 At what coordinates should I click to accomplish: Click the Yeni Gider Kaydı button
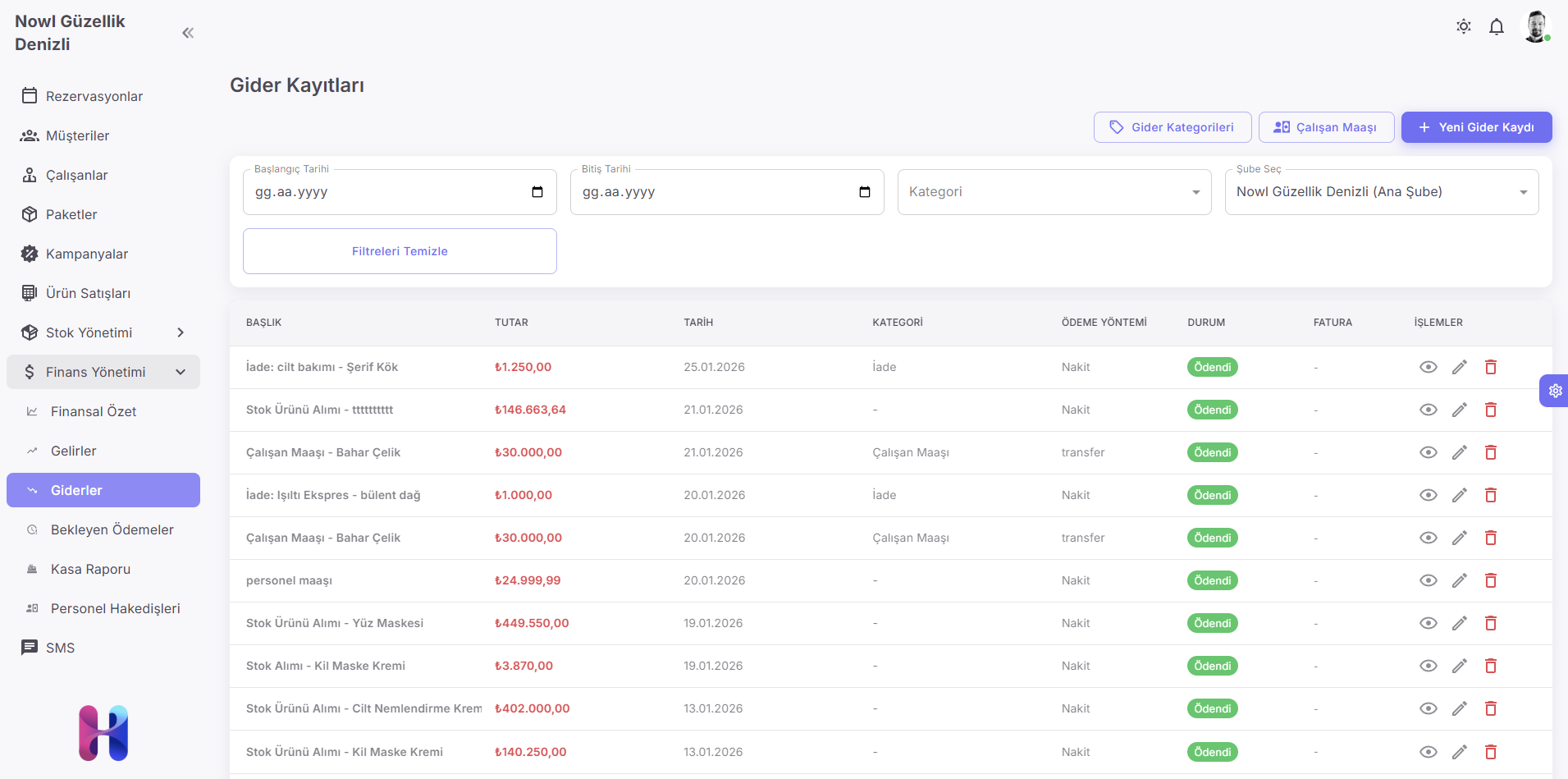click(x=1475, y=127)
